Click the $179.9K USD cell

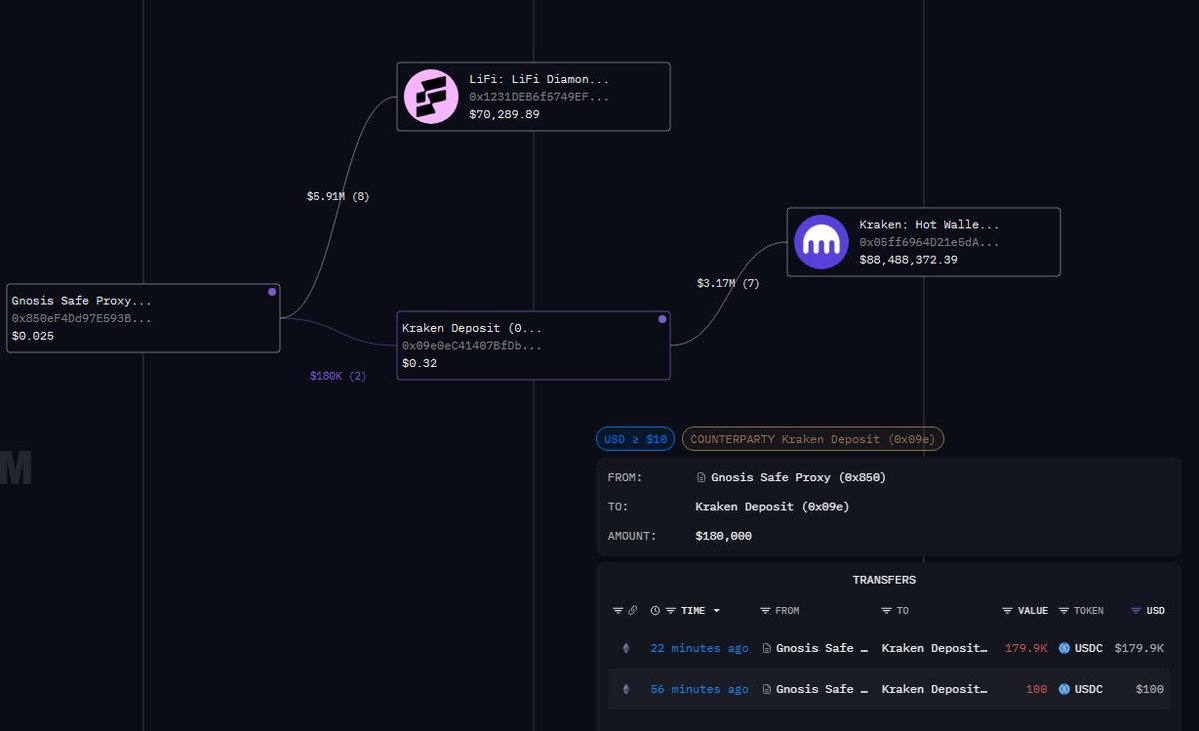point(1139,648)
